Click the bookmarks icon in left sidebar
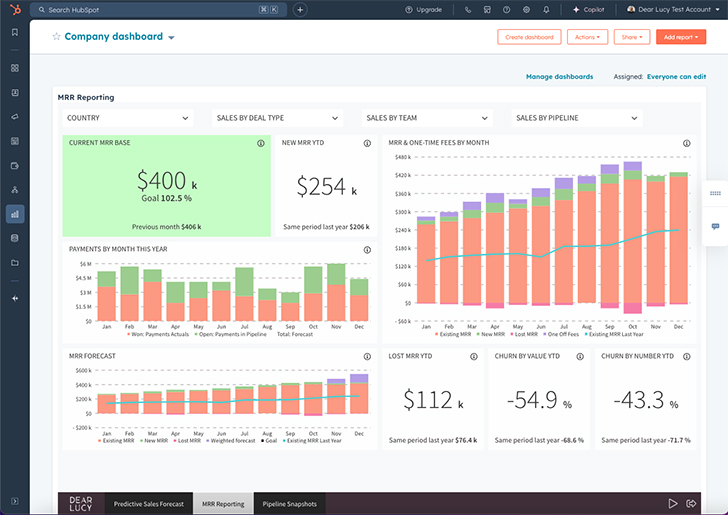 coord(14,32)
